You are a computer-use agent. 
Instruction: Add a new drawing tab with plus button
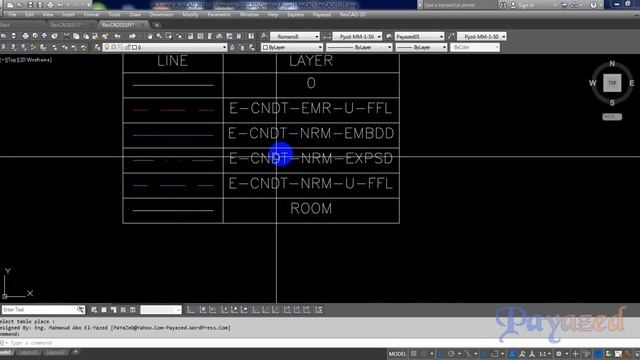[157, 25]
